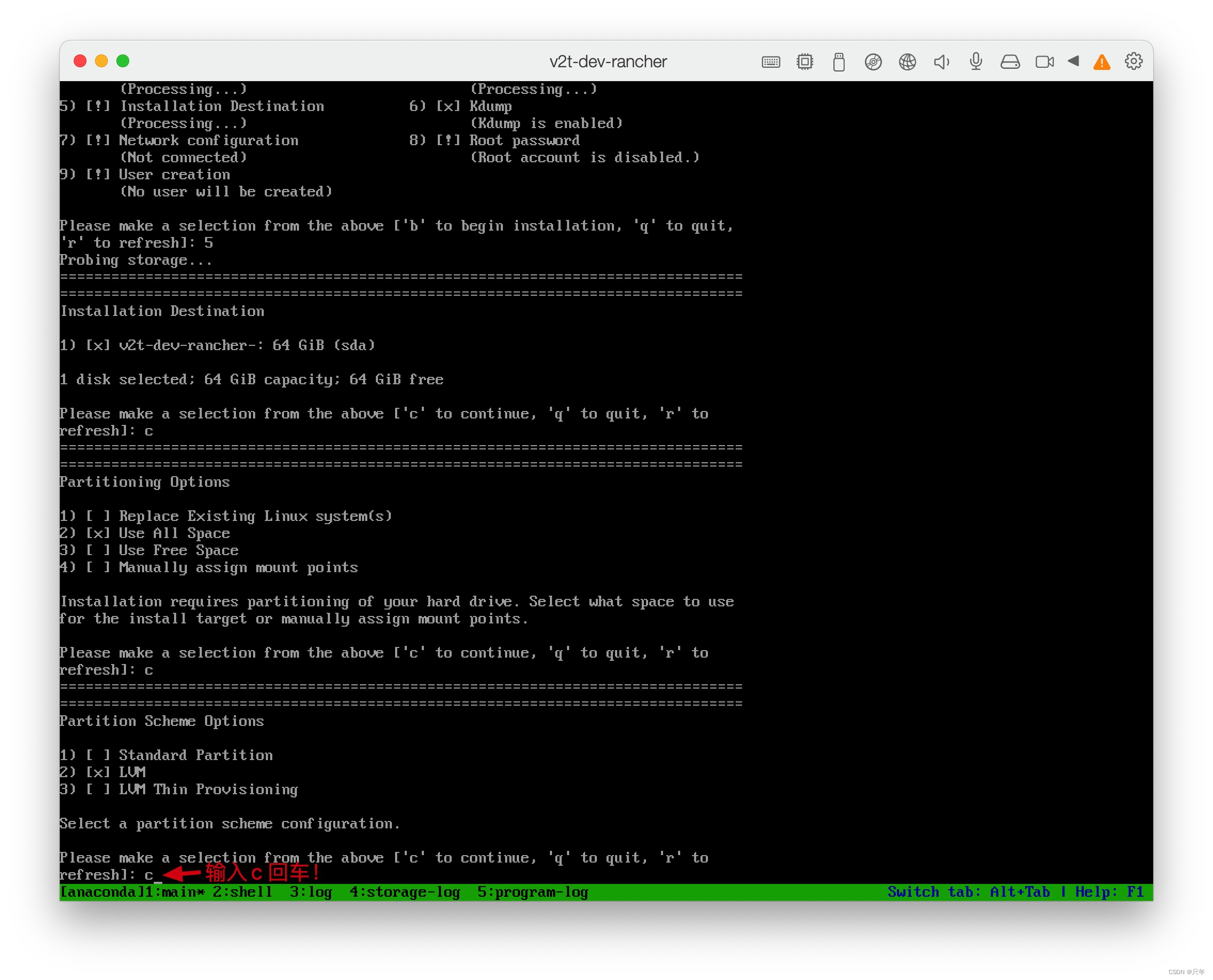This screenshot has height=980, width=1213.
Task: Click the network globe icon
Action: 908,61
